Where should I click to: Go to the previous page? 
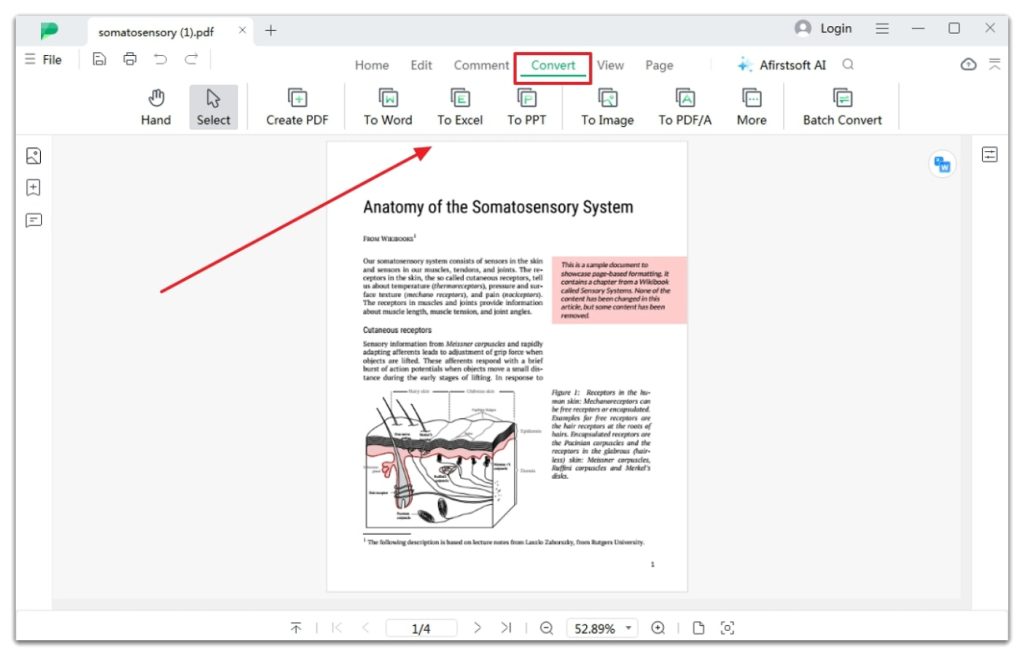(x=366, y=628)
